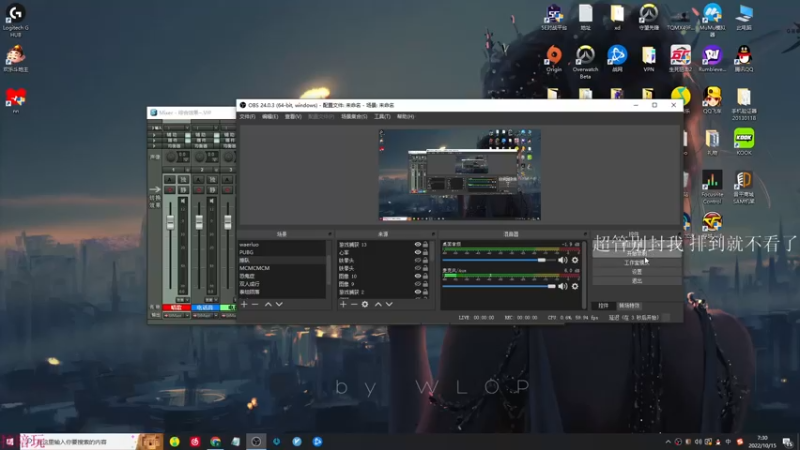Screen dimensions: 800x450
Task: Expand first routing row arrow in Mixer window
Action: pos(154,135)
